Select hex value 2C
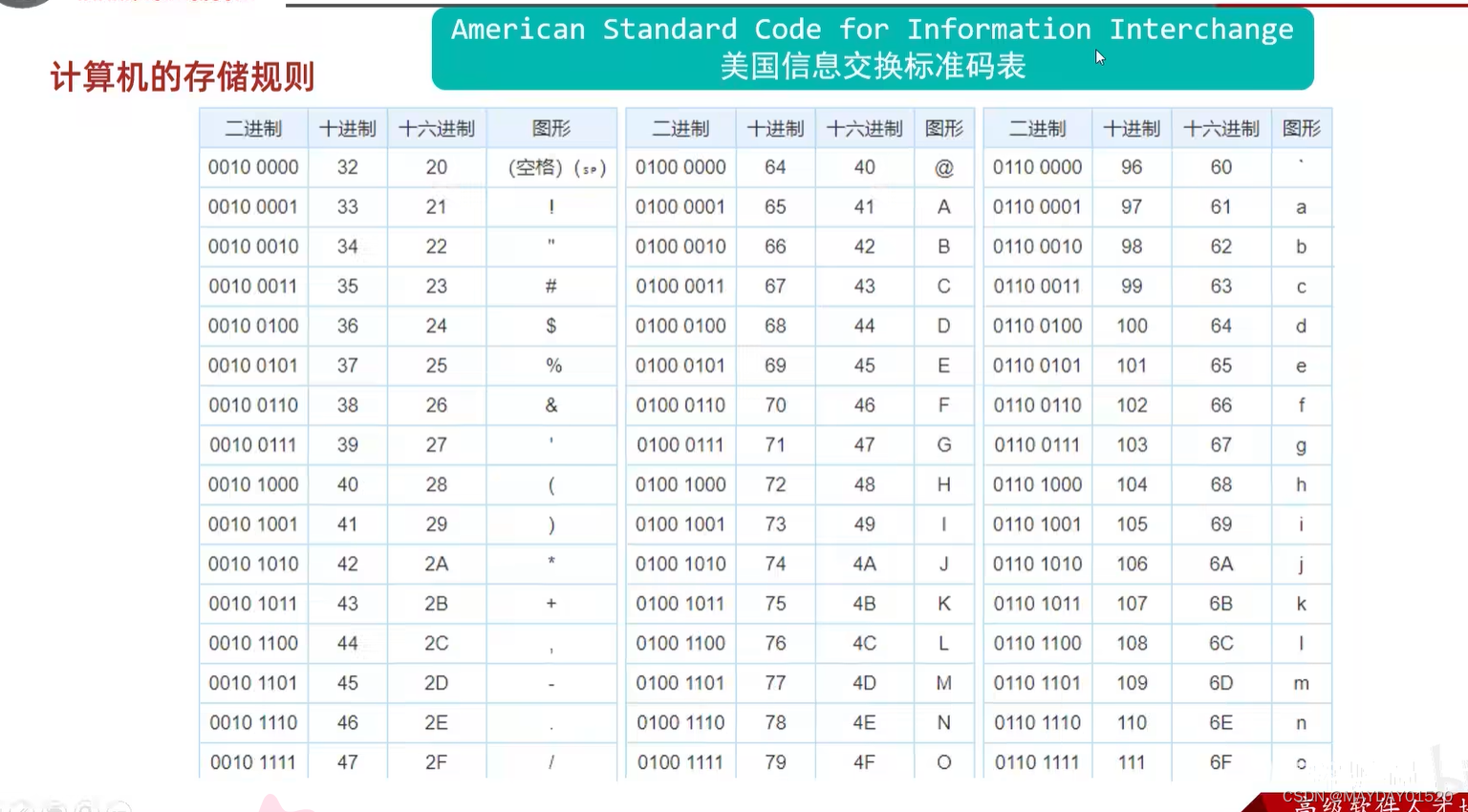The height and width of the screenshot is (812, 1468). [437, 644]
